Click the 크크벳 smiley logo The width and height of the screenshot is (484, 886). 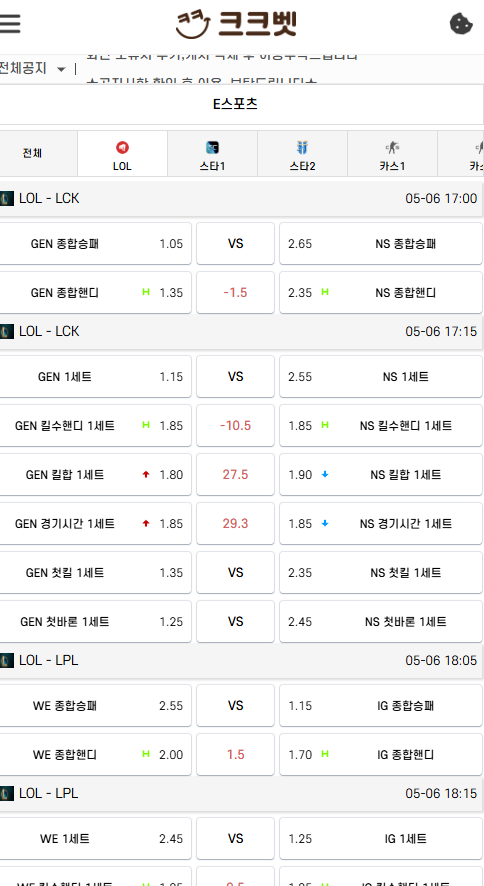(236, 24)
